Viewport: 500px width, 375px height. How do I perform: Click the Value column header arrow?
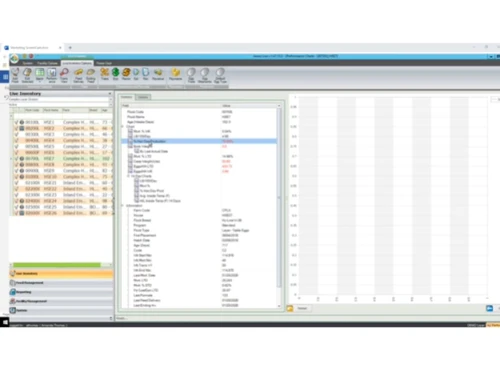point(279,106)
